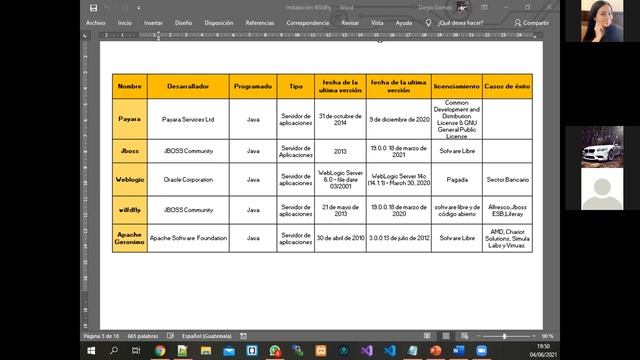The height and width of the screenshot is (360, 640).
Task: Open blue Visual Studio Code from taskbar
Action: click(x=390, y=351)
